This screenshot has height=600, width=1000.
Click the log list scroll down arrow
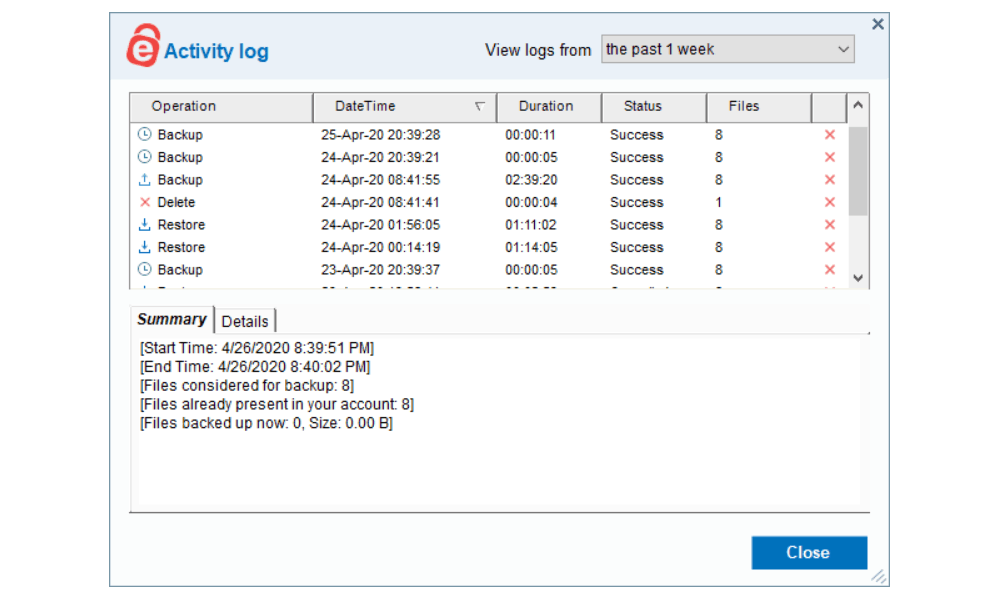coord(858,278)
